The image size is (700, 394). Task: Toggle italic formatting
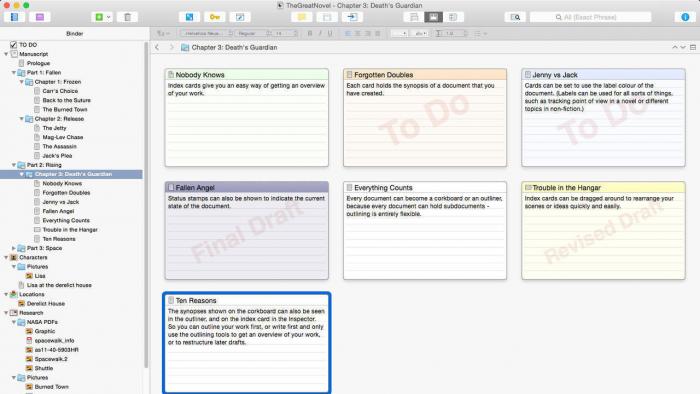coord(320,33)
